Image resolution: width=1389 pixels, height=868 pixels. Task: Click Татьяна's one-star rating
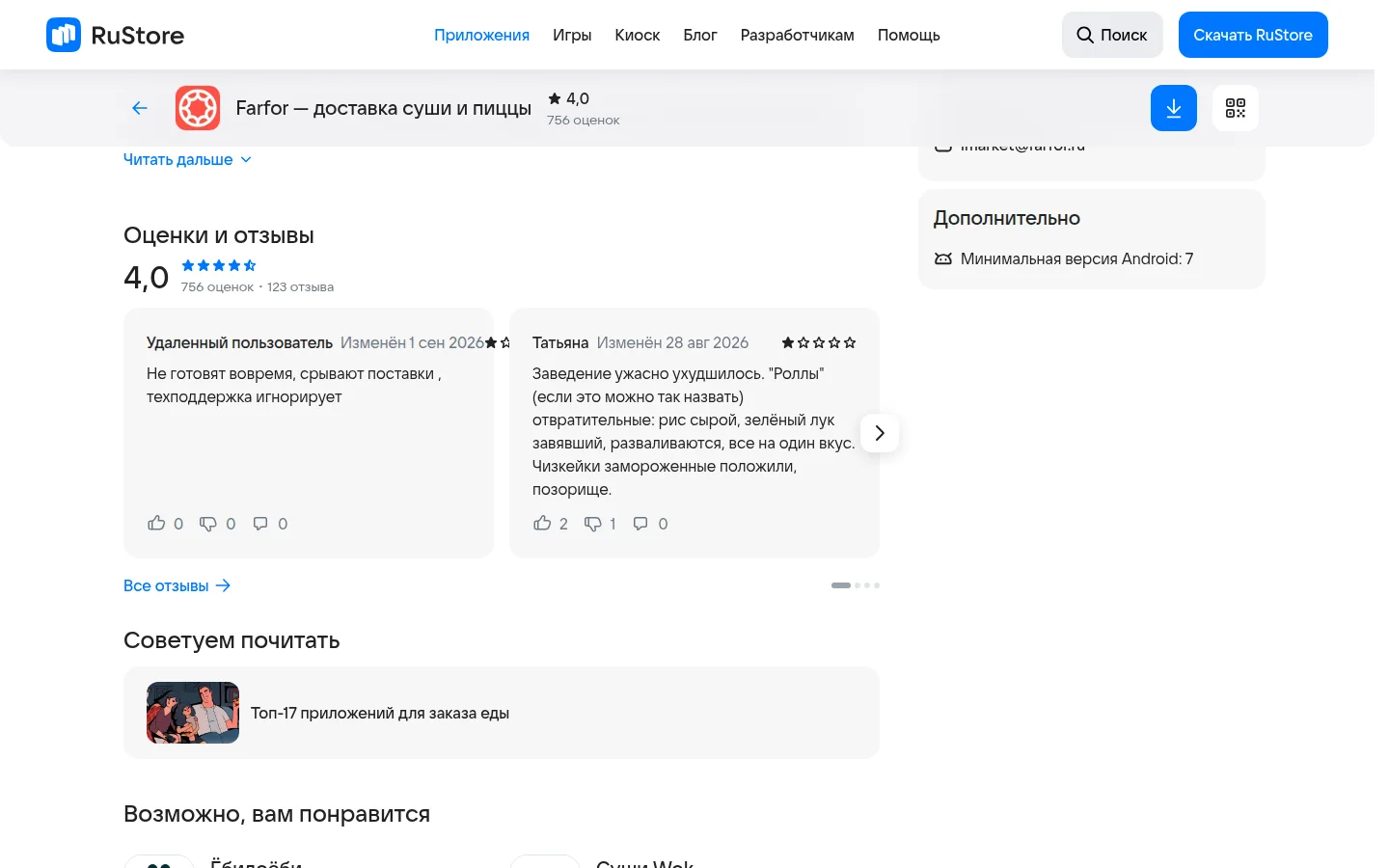[819, 342]
